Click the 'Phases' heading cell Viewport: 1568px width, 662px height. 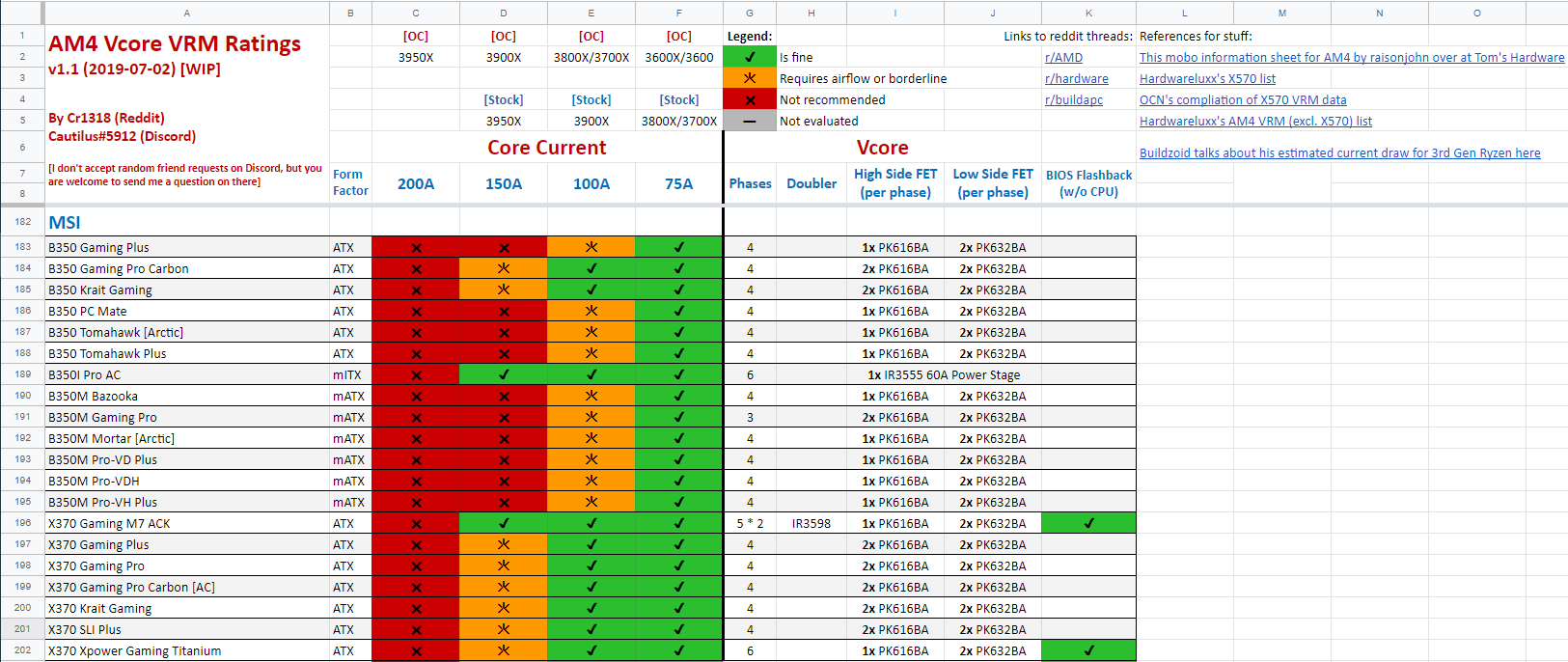pos(750,183)
